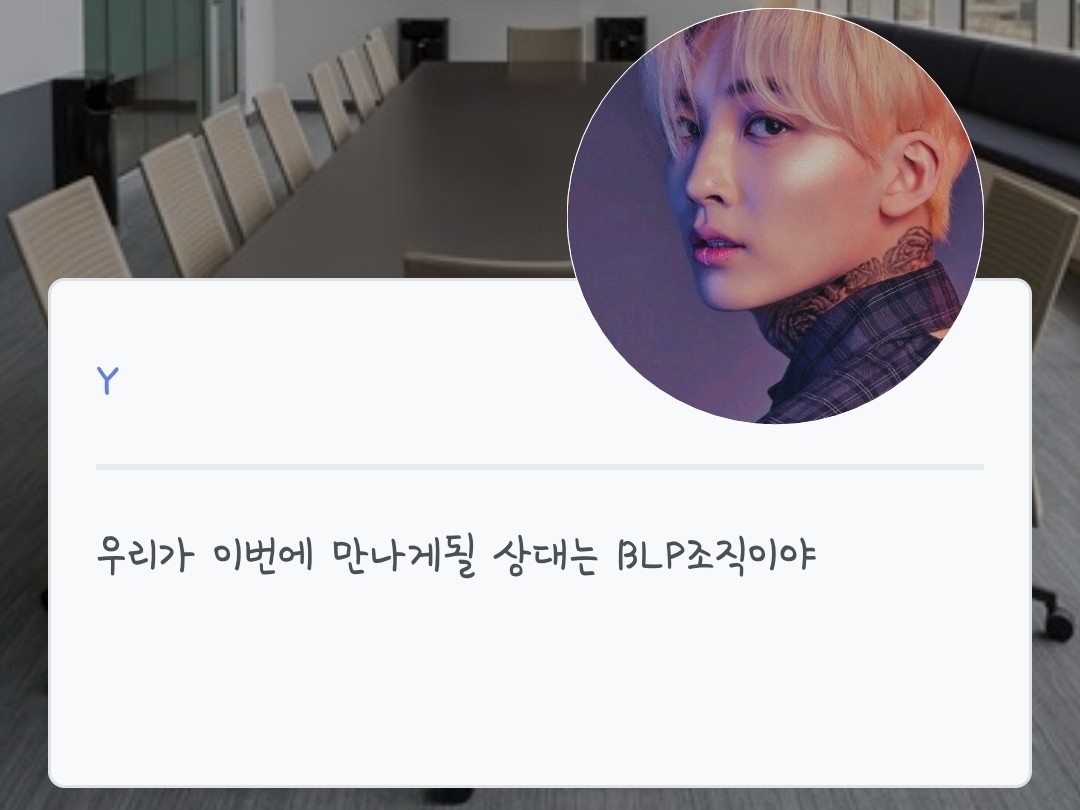Click the horizontal divider line under the name
Image resolution: width=1080 pixels, height=810 pixels.
pyautogui.click(x=539, y=467)
